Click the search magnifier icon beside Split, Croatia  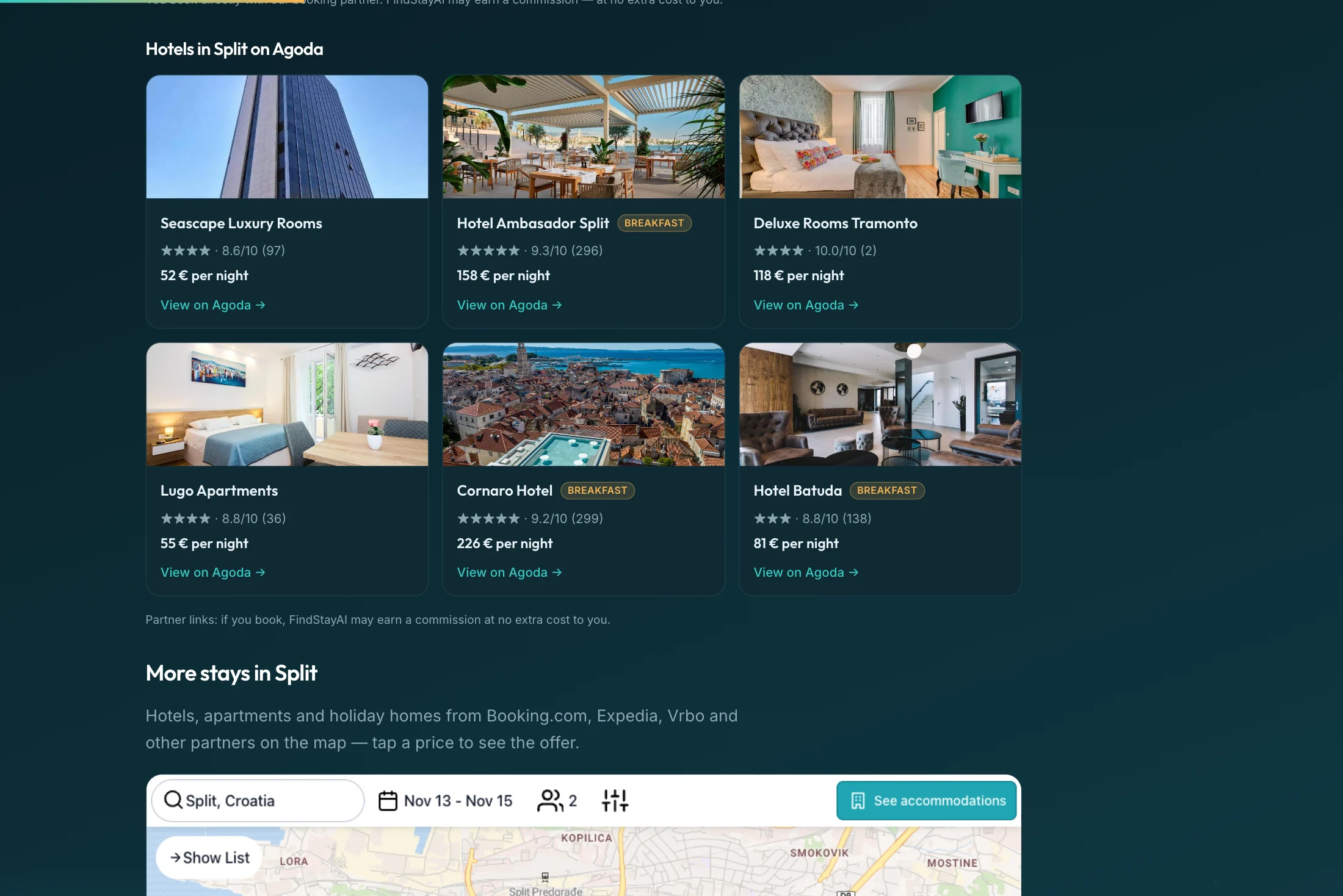[x=173, y=800]
